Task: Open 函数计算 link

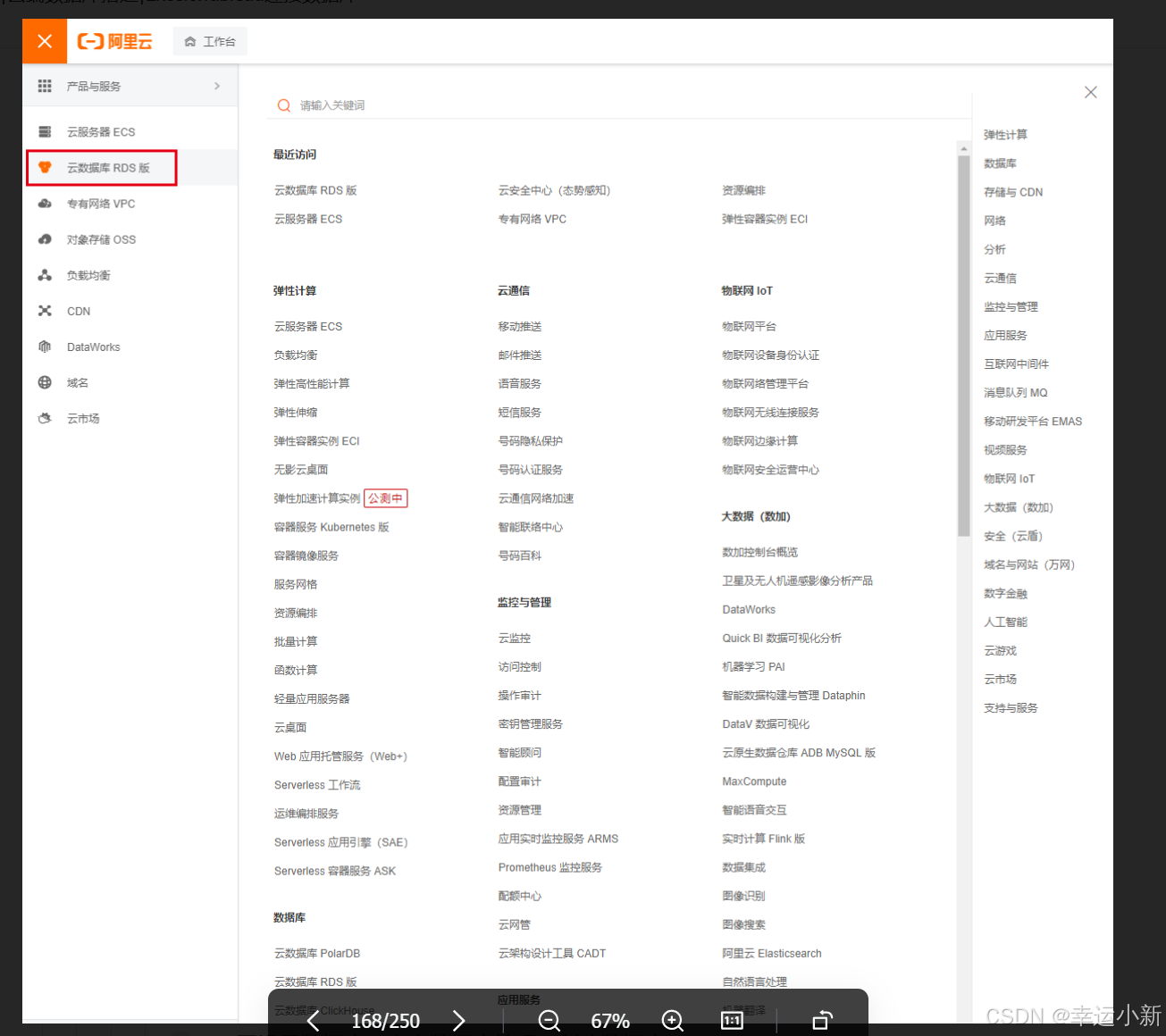Action: point(296,670)
